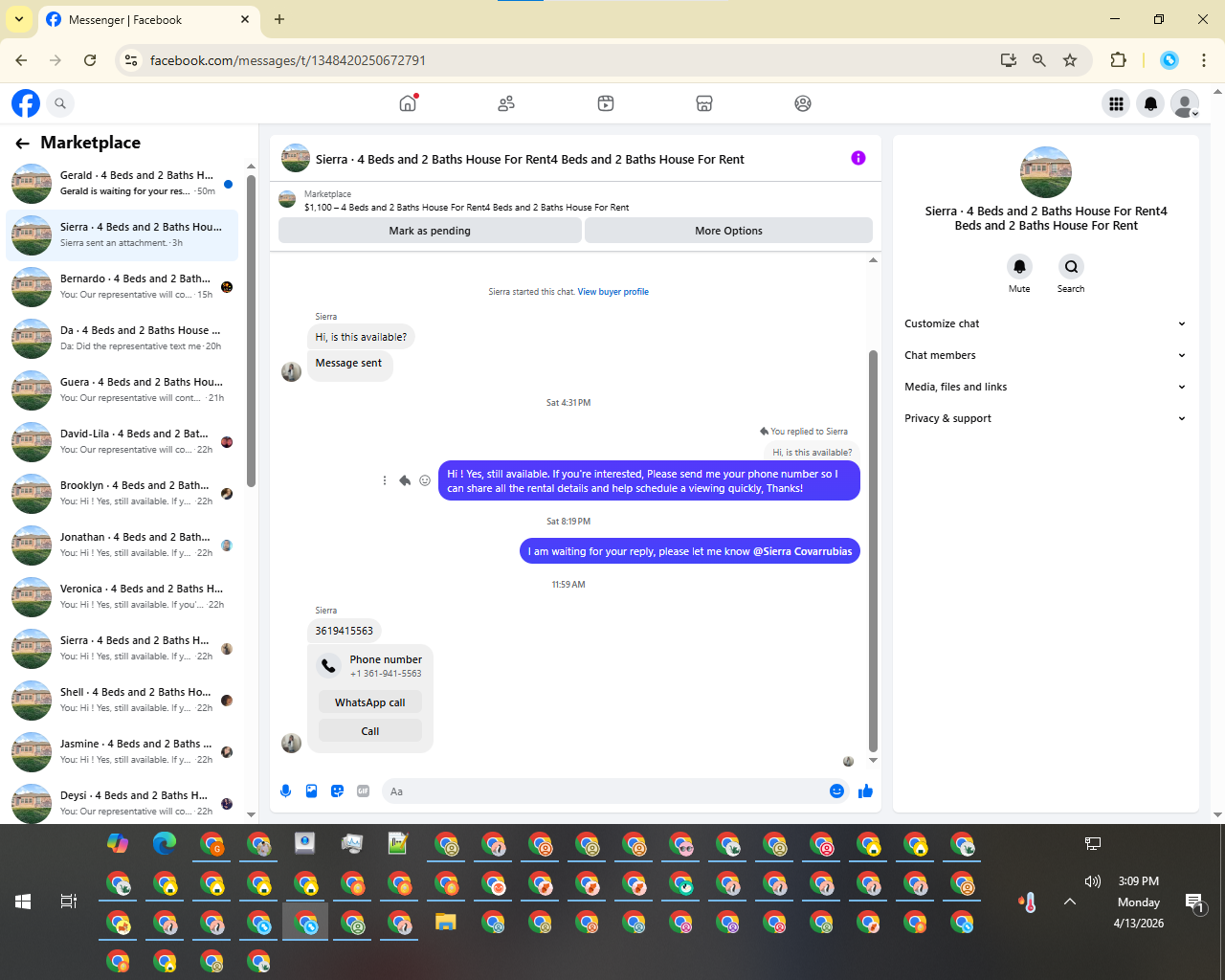Send a thumbs-up like

click(865, 791)
